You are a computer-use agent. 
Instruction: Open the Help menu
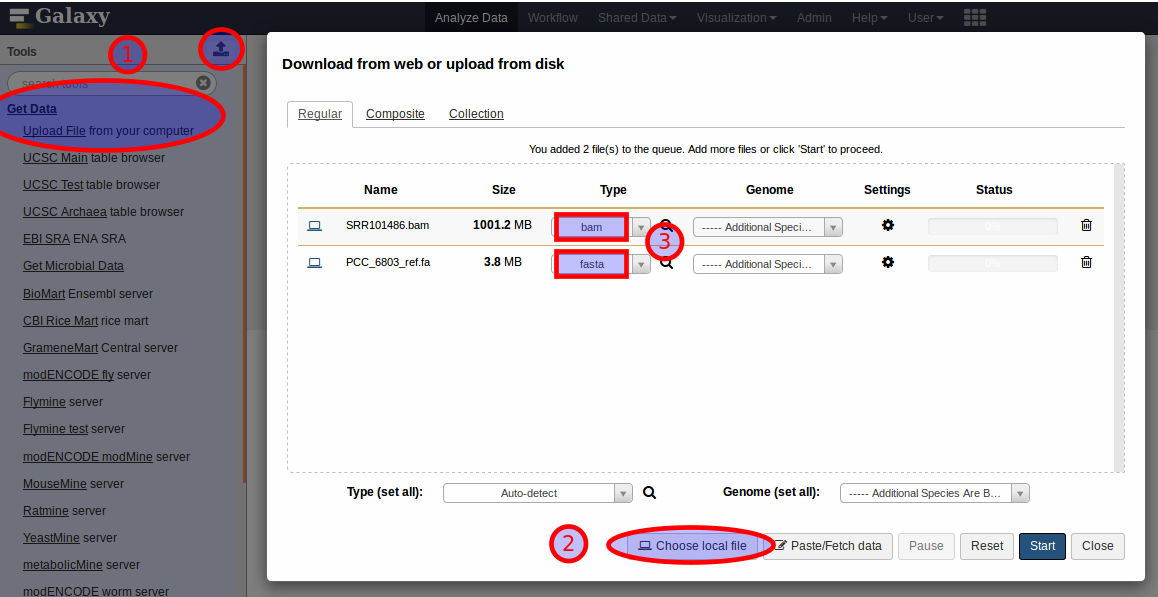point(869,18)
